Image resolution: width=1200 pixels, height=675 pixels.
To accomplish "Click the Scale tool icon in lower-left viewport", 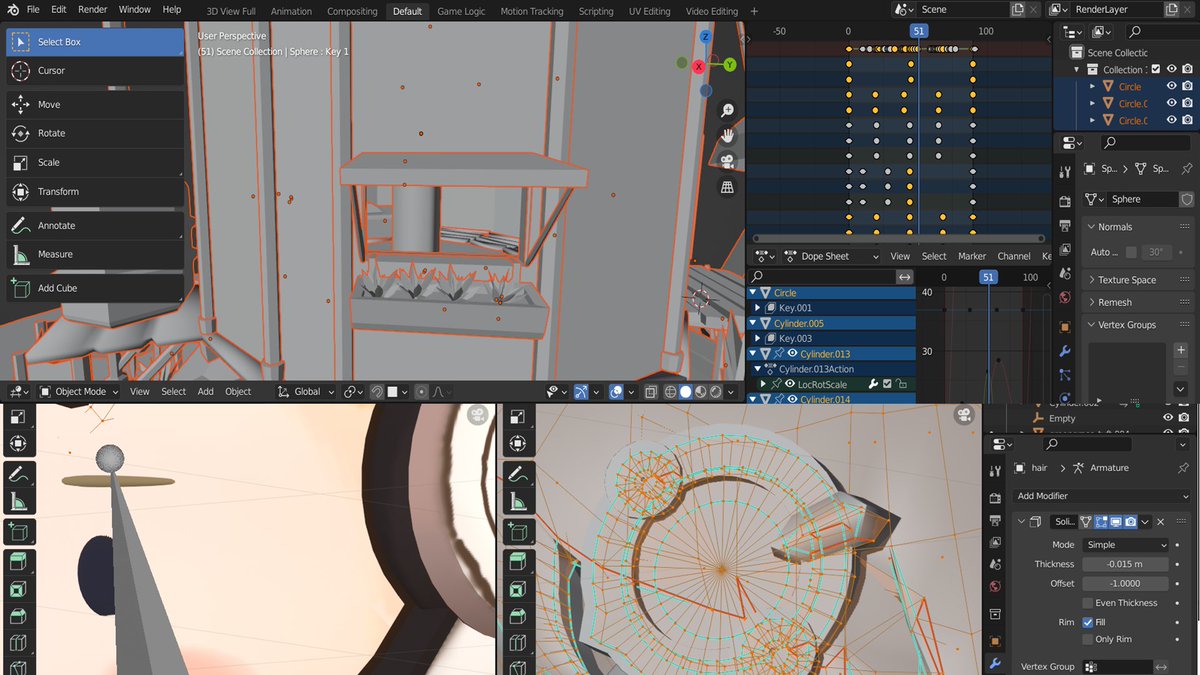I will click(18, 415).
